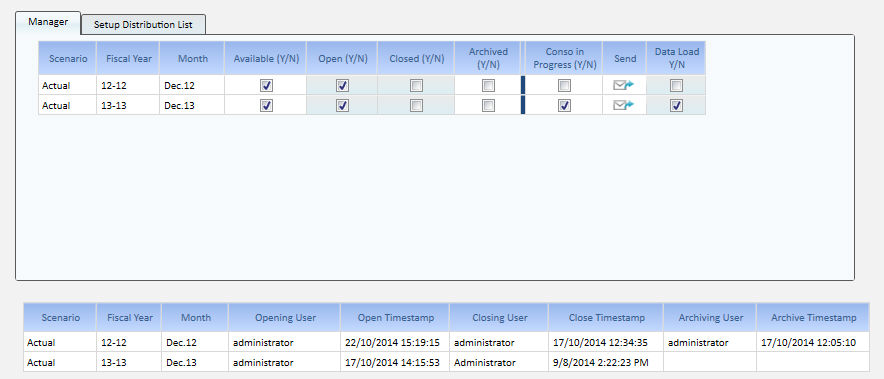Tick Archived for the Dec.12 row
The image size is (884, 379).
(489, 86)
